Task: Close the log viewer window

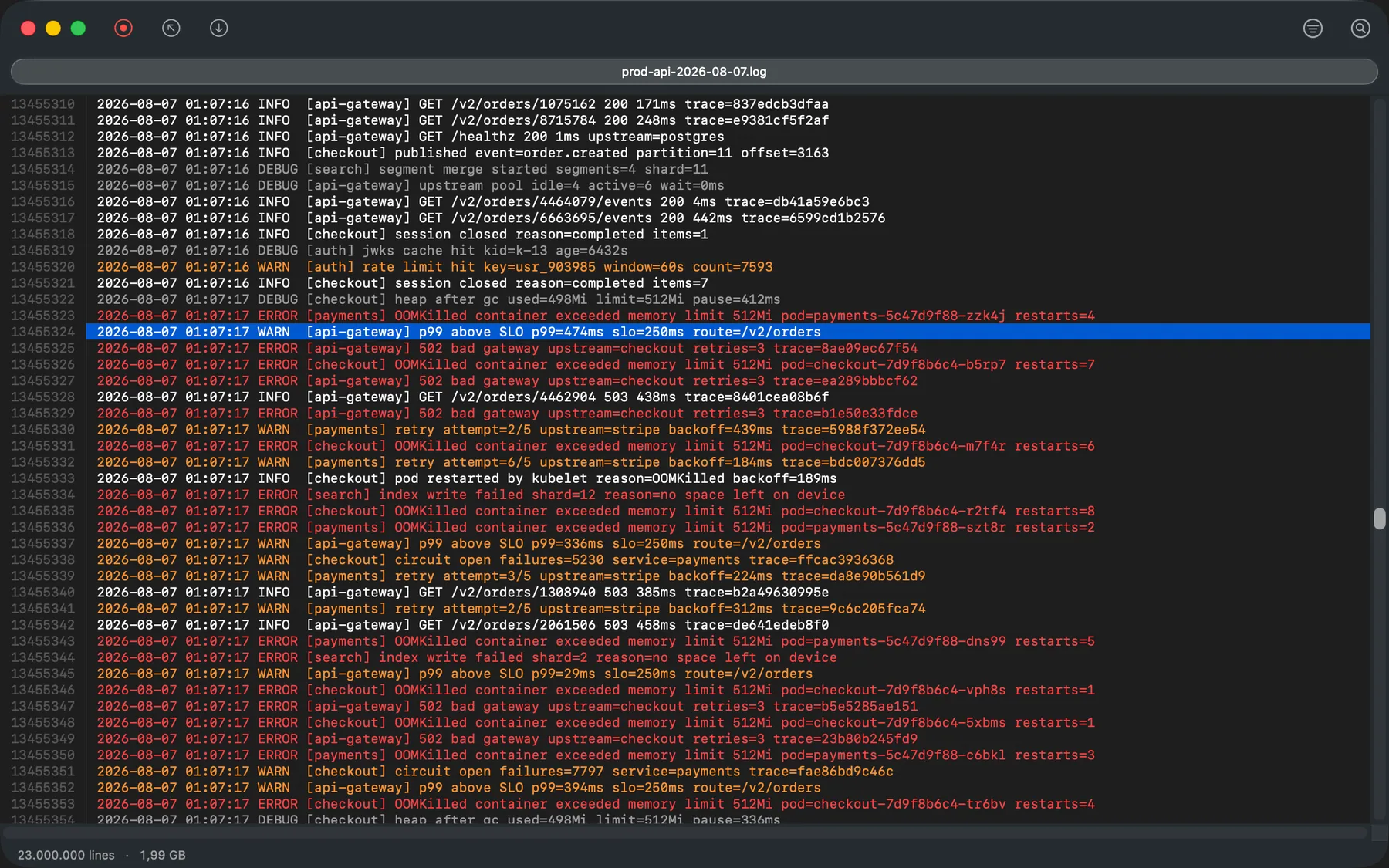Action: click(x=29, y=29)
